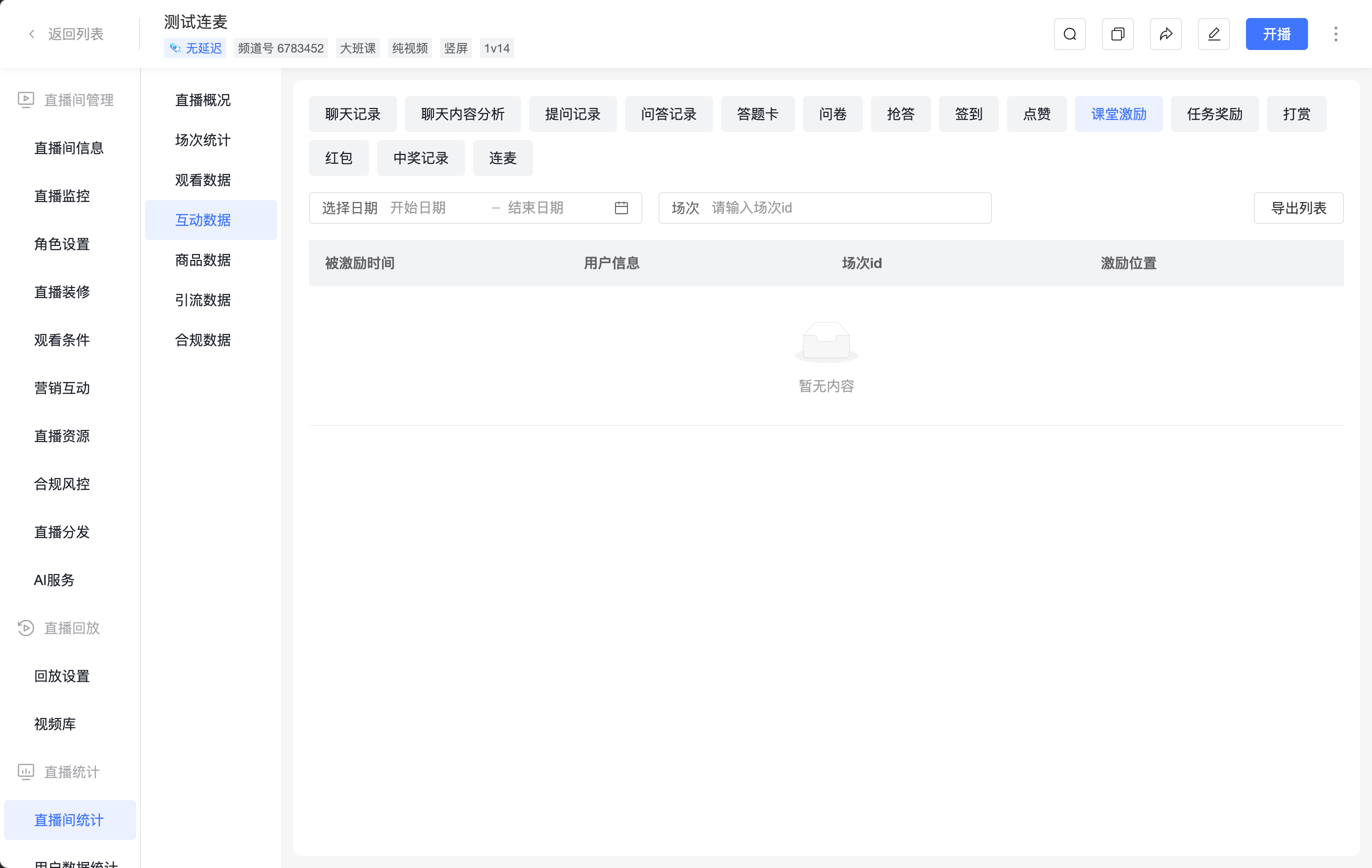Select the 红包 tab
The height and width of the screenshot is (868, 1372).
(338, 158)
